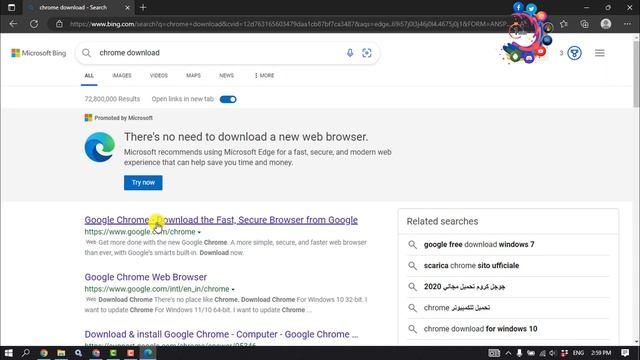Open visual search camera icon

(x=367, y=53)
